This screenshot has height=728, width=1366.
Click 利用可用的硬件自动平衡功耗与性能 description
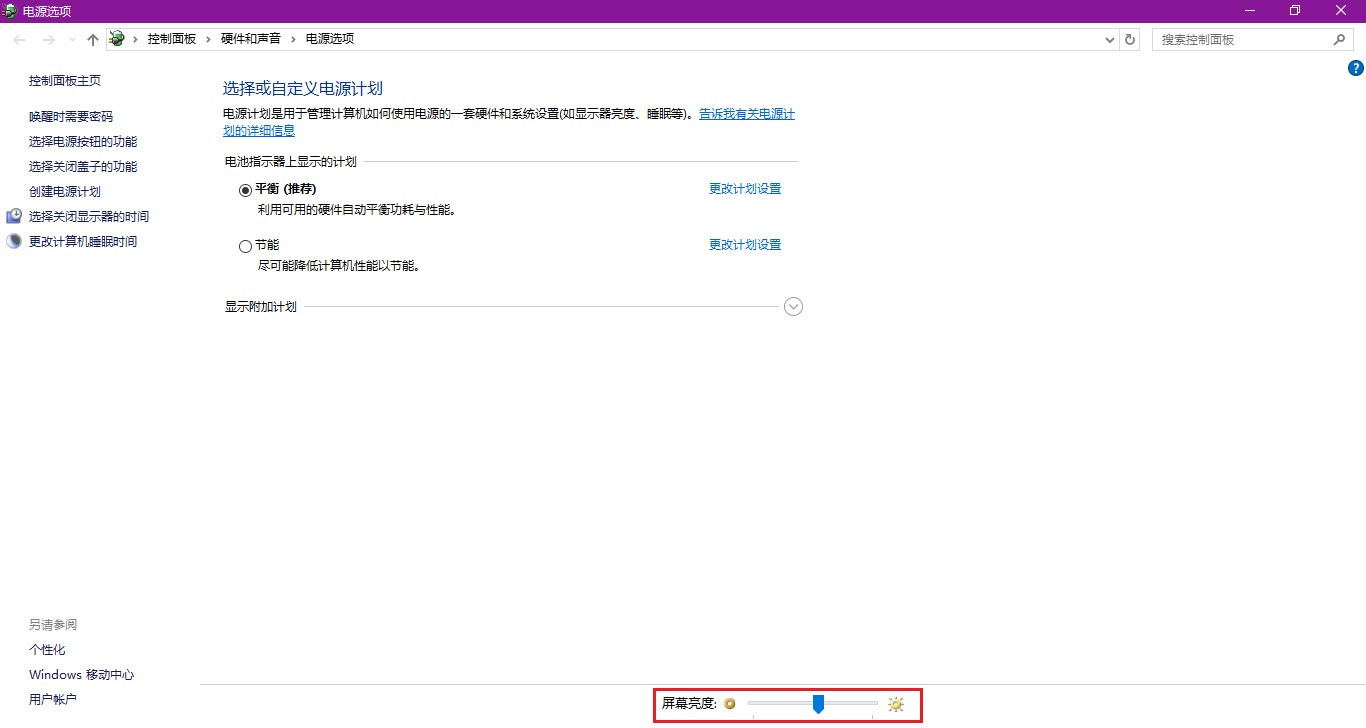pyautogui.click(x=356, y=211)
